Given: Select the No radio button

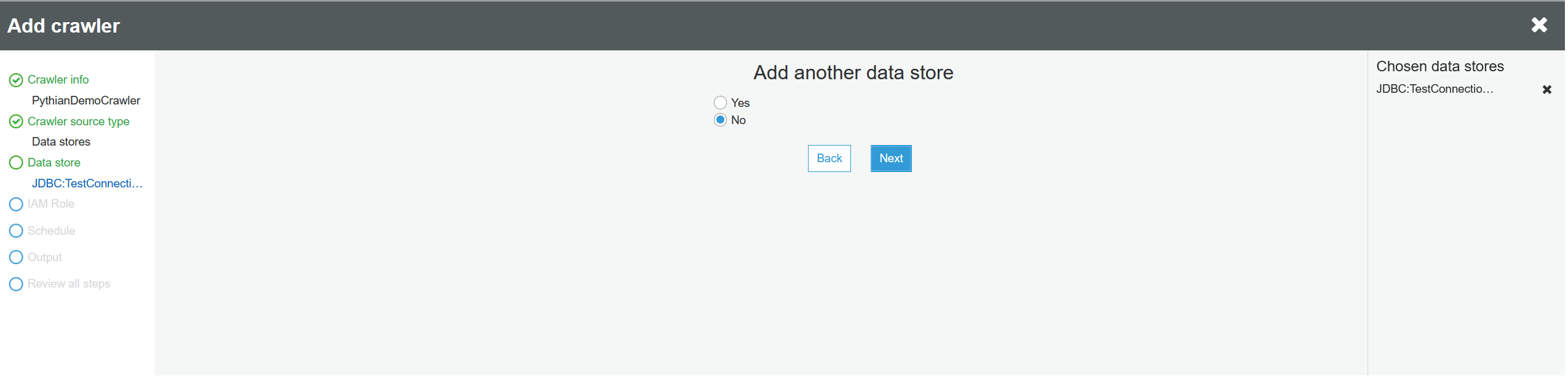Looking at the screenshot, I should (720, 120).
